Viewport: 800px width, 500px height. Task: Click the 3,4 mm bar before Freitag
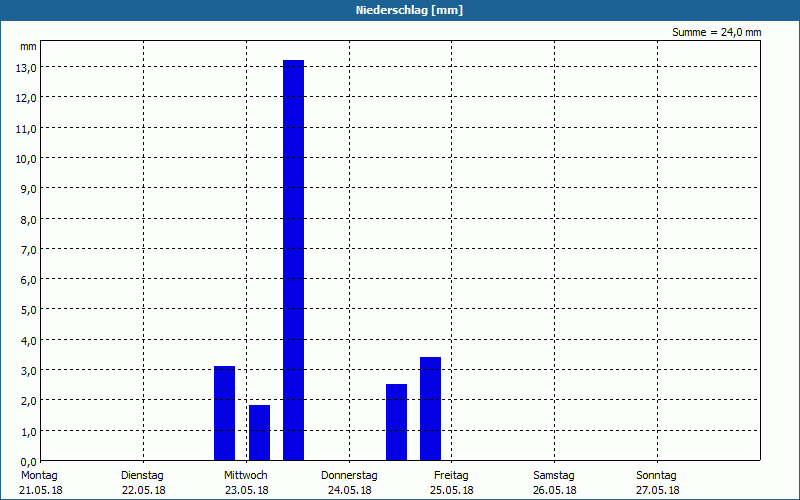pos(431,409)
